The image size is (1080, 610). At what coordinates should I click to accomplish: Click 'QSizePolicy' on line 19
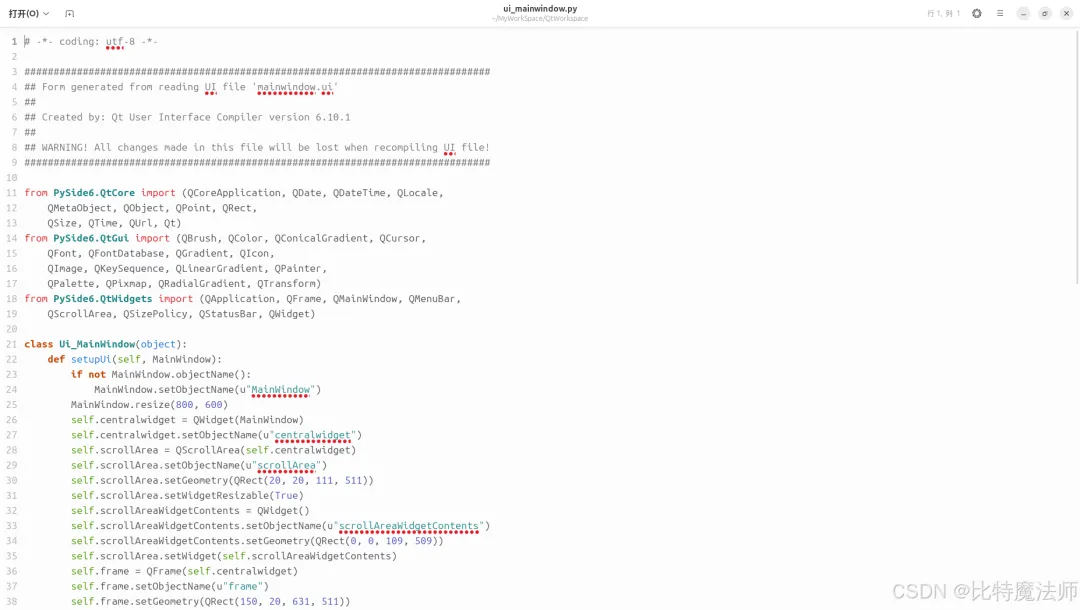pos(155,314)
